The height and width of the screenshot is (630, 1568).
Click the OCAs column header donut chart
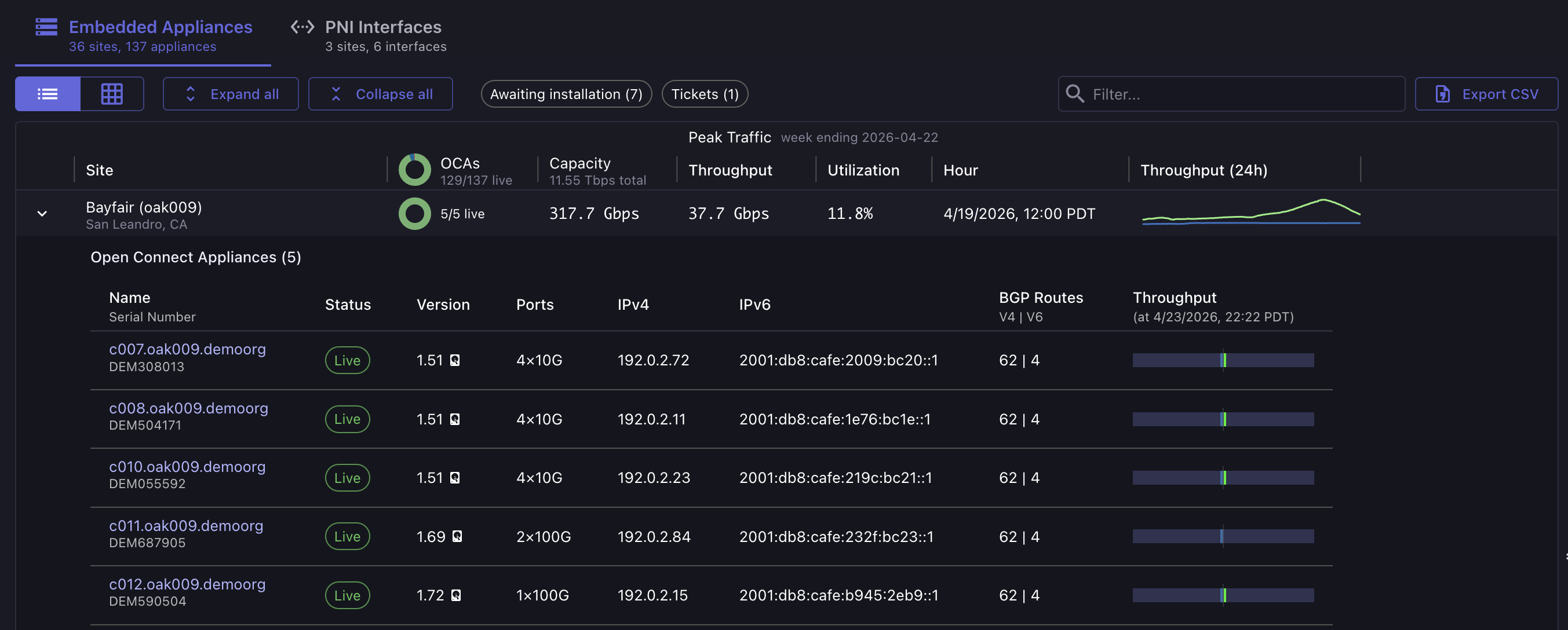(x=414, y=170)
